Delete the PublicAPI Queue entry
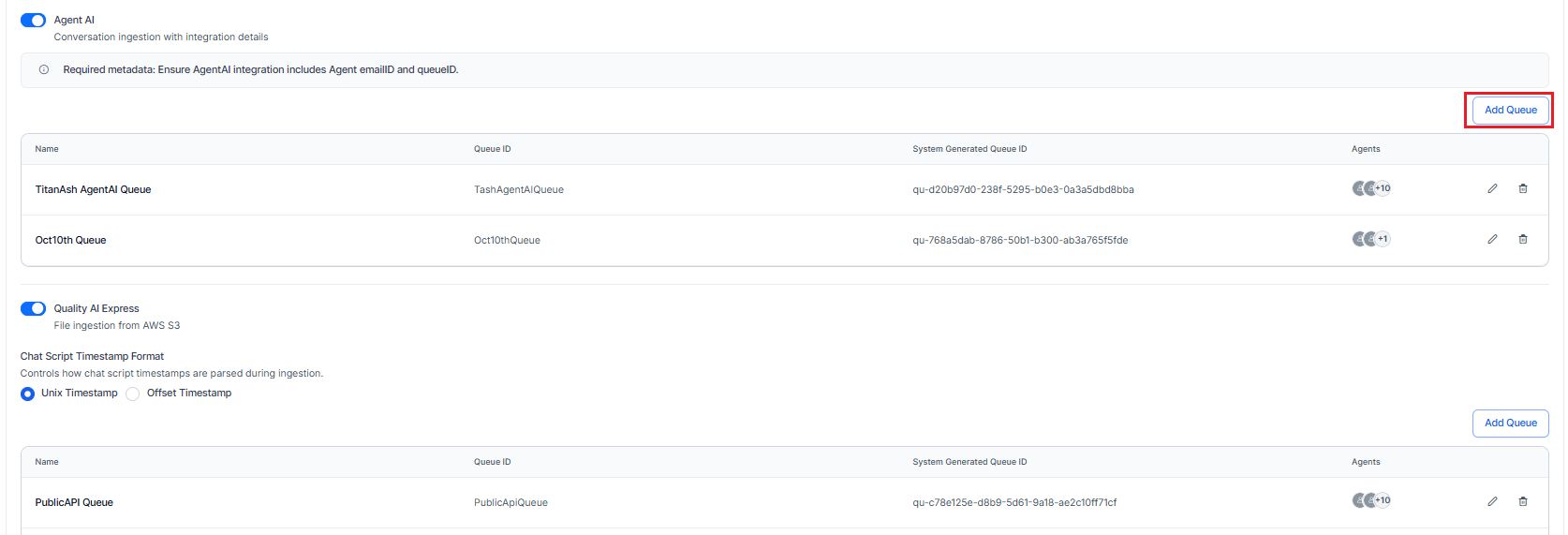Viewport: 1568px width, 535px height. click(x=1523, y=501)
